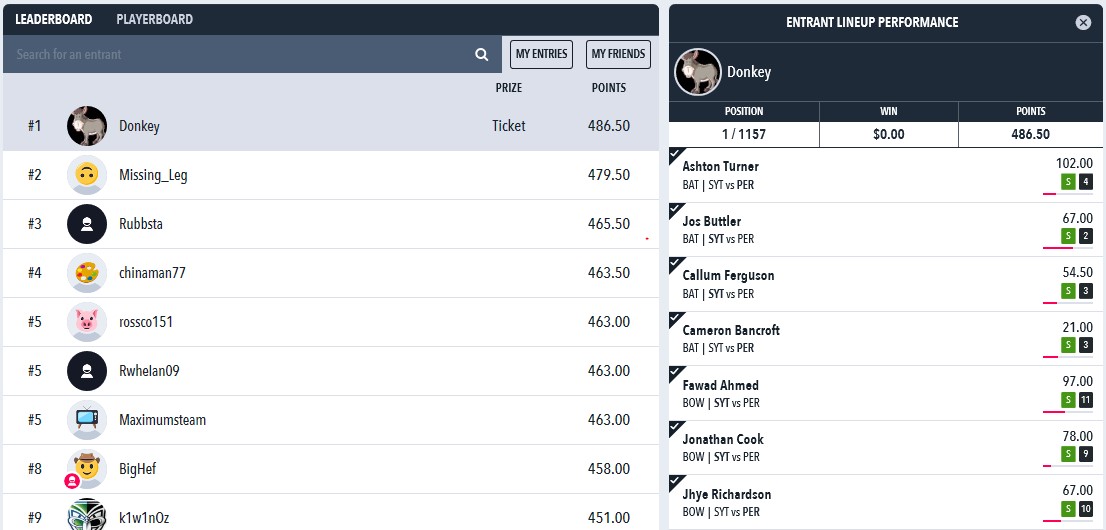Click the green S badge for Ashton Turner
Image resolution: width=1106 pixels, height=530 pixels.
(1068, 181)
